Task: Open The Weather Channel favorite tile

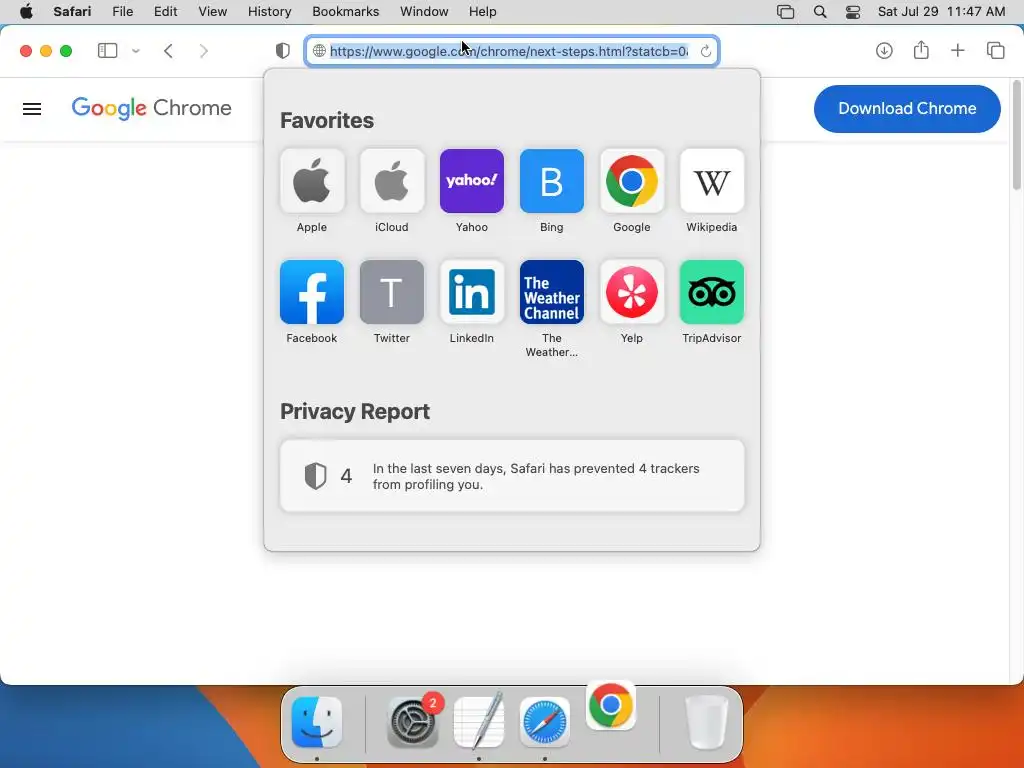Action: 552,292
